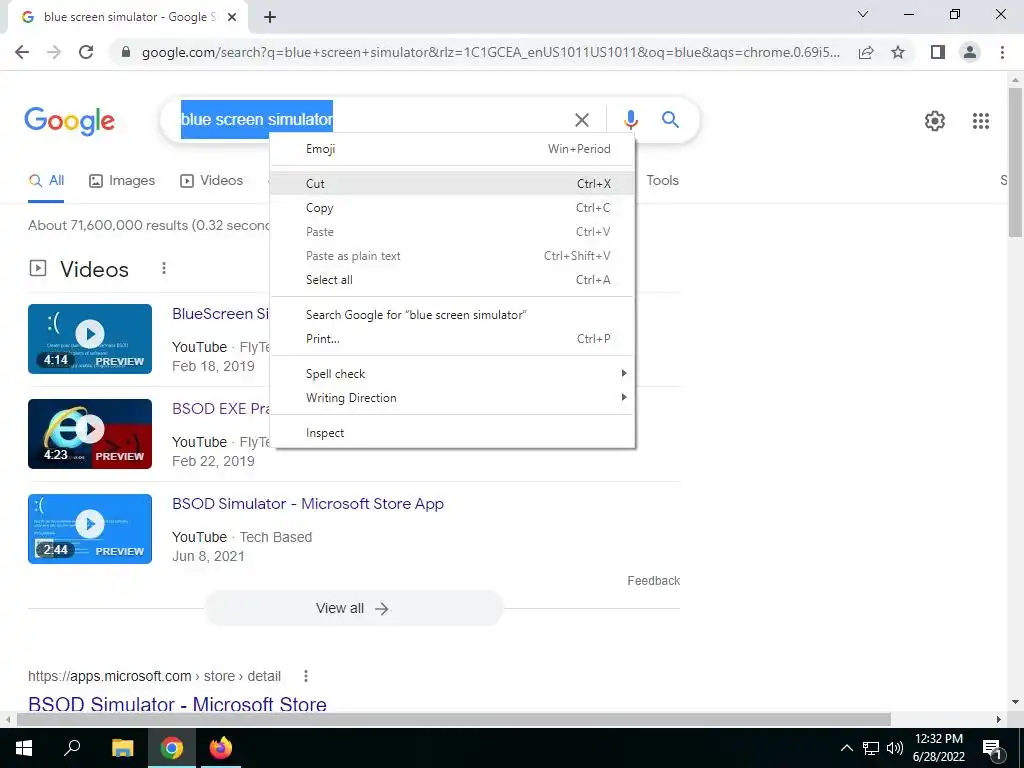The height and width of the screenshot is (768, 1024).
Task: Switch to the Images tab
Action: (x=122, y=181)
